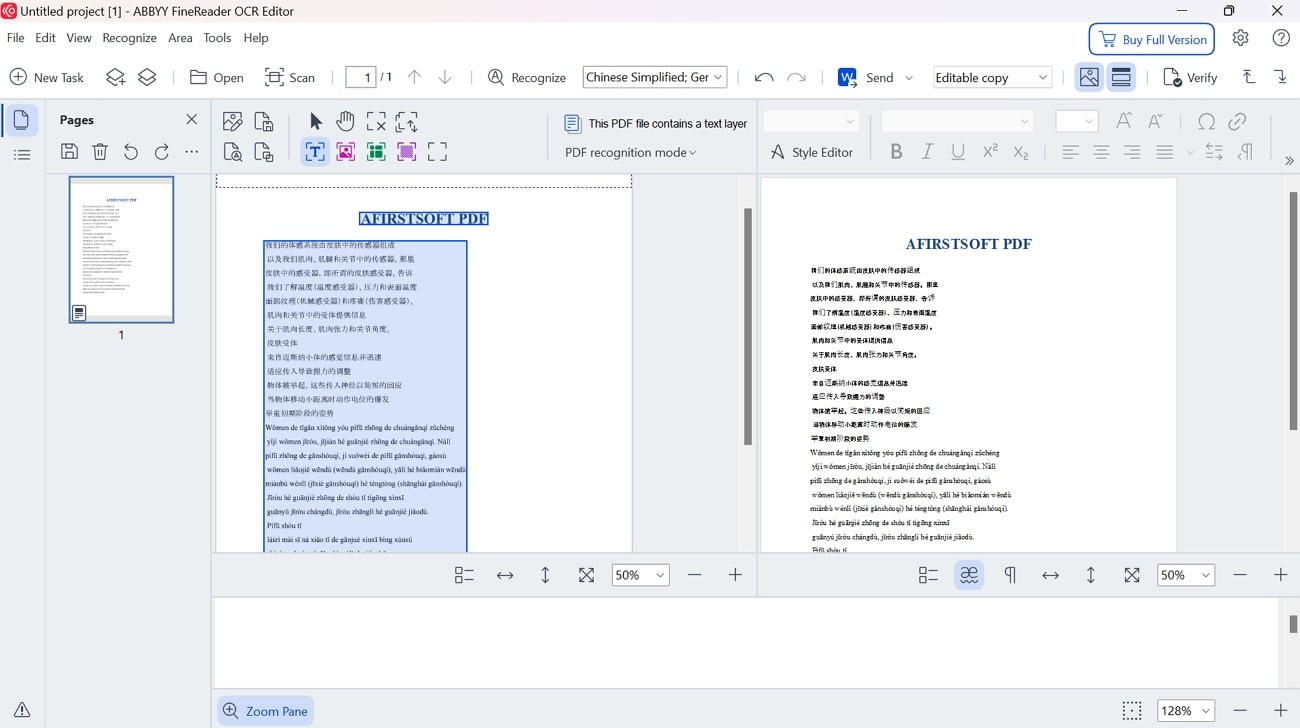Start a New Task
The image size is (1300, 728).
click(x=47, y=77)
